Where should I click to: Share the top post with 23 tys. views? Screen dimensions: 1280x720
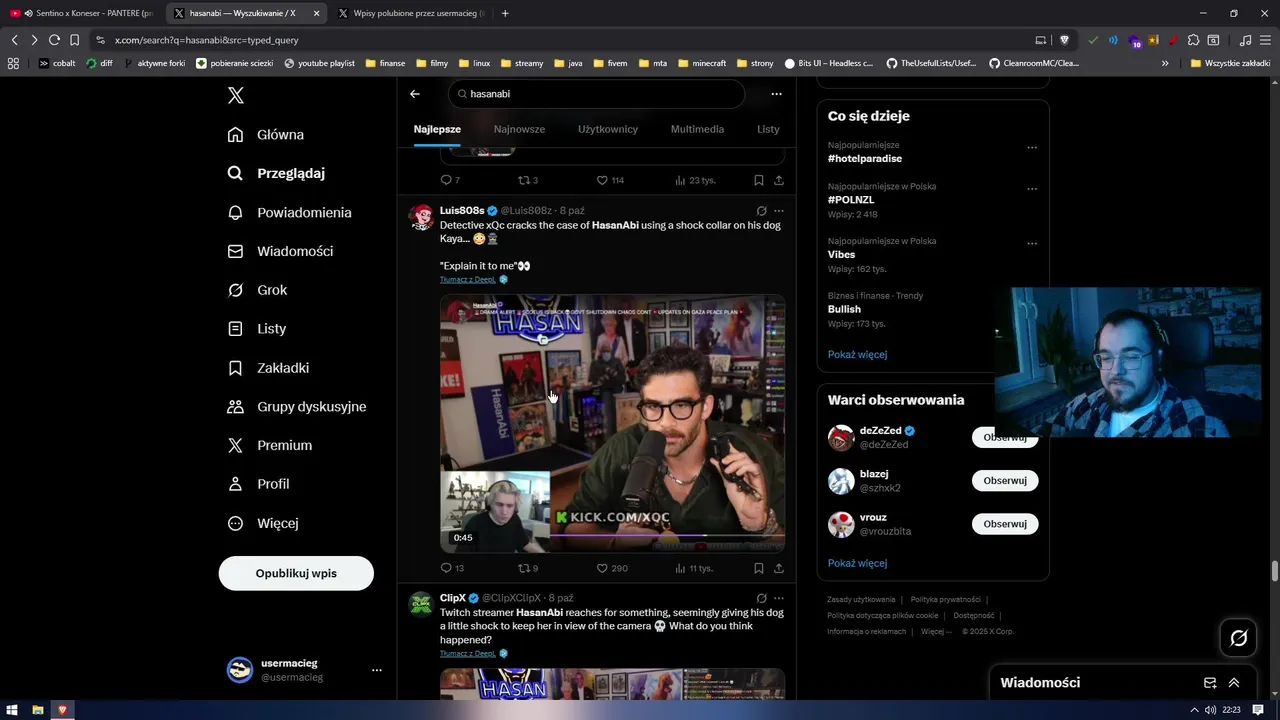tap(779, 180)
